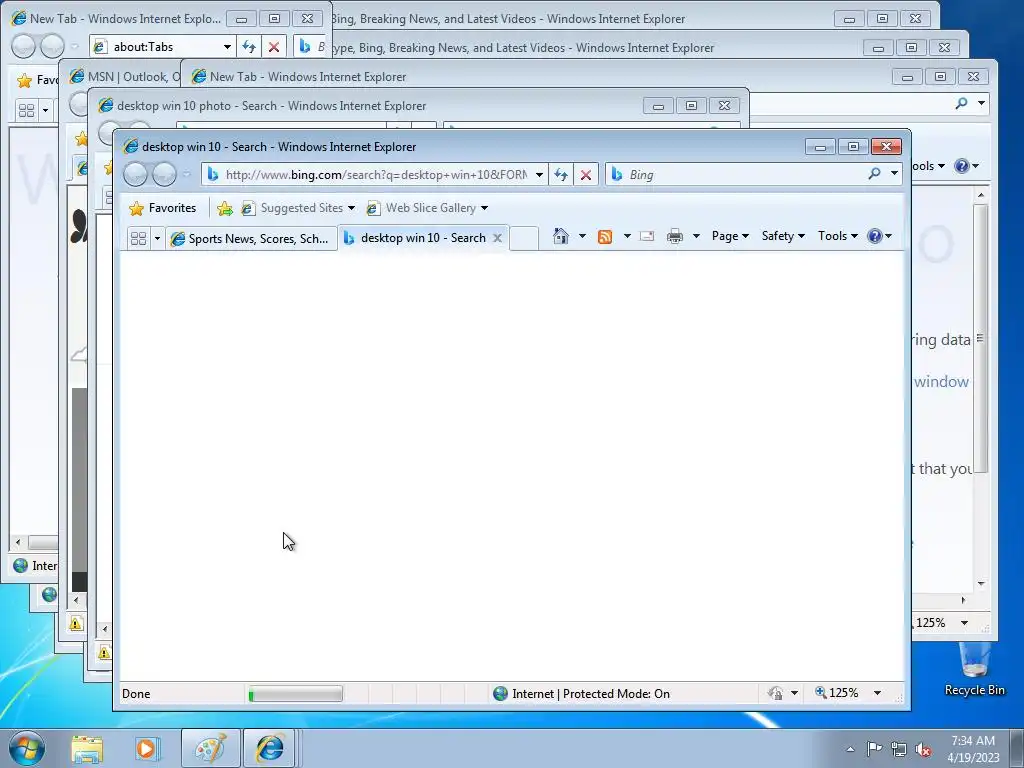
Task: Click the search magnifier in front Bing box
Action: pos(874,174)
